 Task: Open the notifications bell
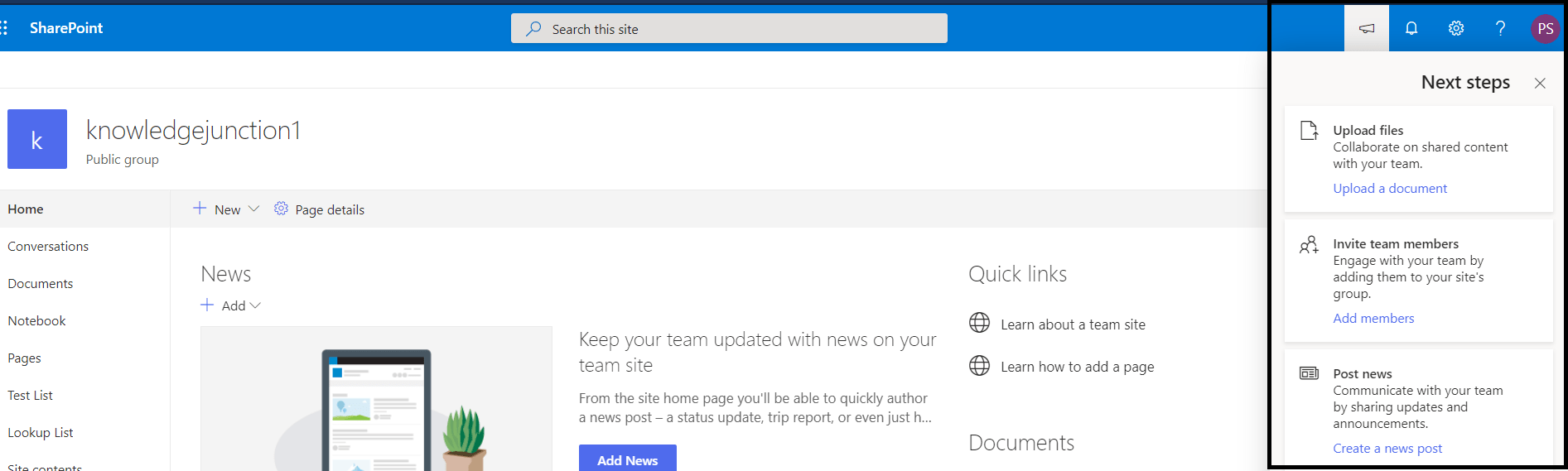pos(1411,28)
